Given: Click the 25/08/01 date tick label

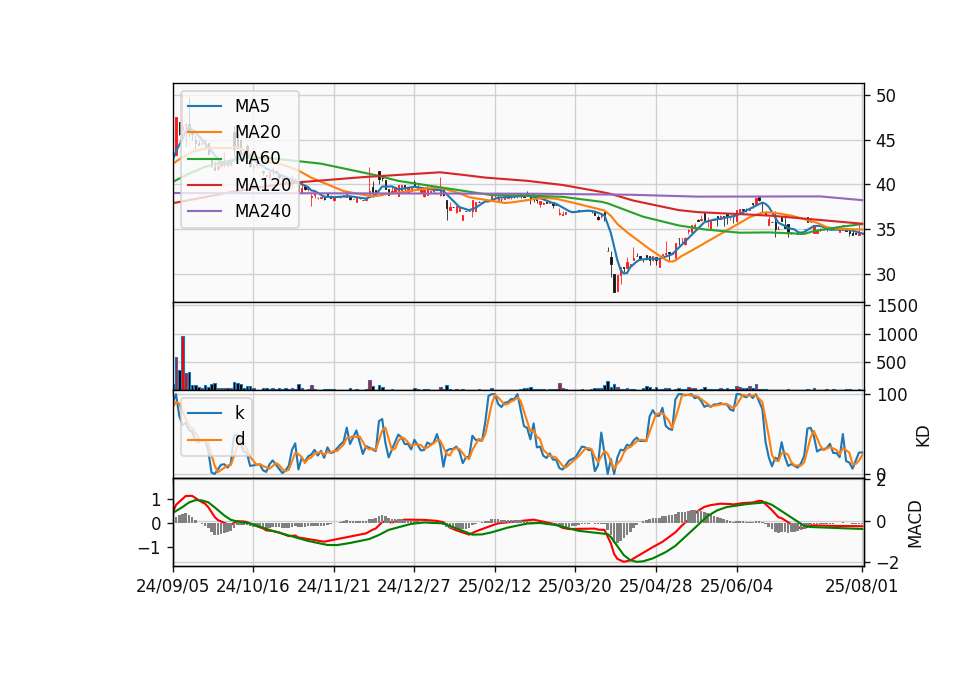Looking at the screenshot, I should (x=862, y=586).
